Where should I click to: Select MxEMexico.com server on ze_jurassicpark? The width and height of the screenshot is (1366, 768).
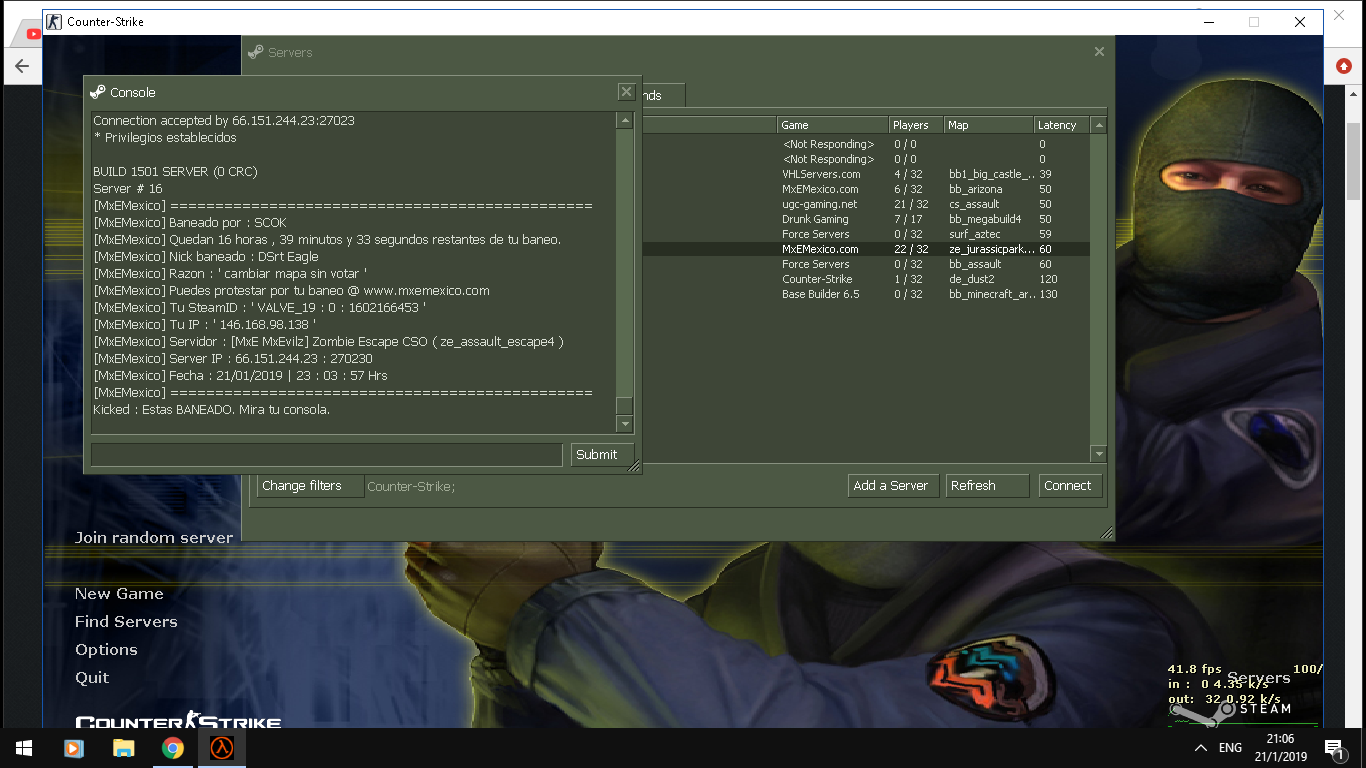click(x=865, y=249)
